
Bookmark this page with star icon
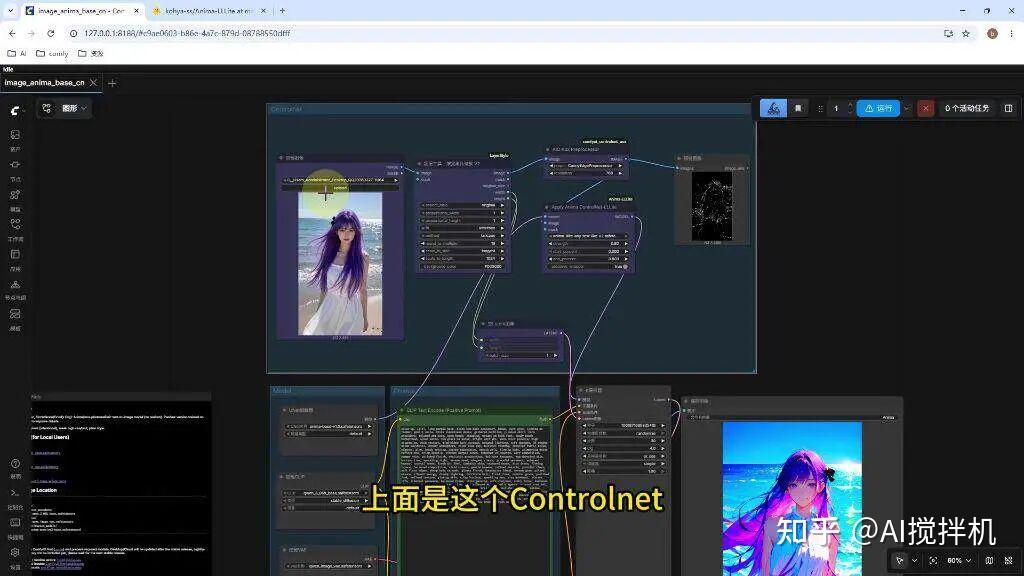966,33
